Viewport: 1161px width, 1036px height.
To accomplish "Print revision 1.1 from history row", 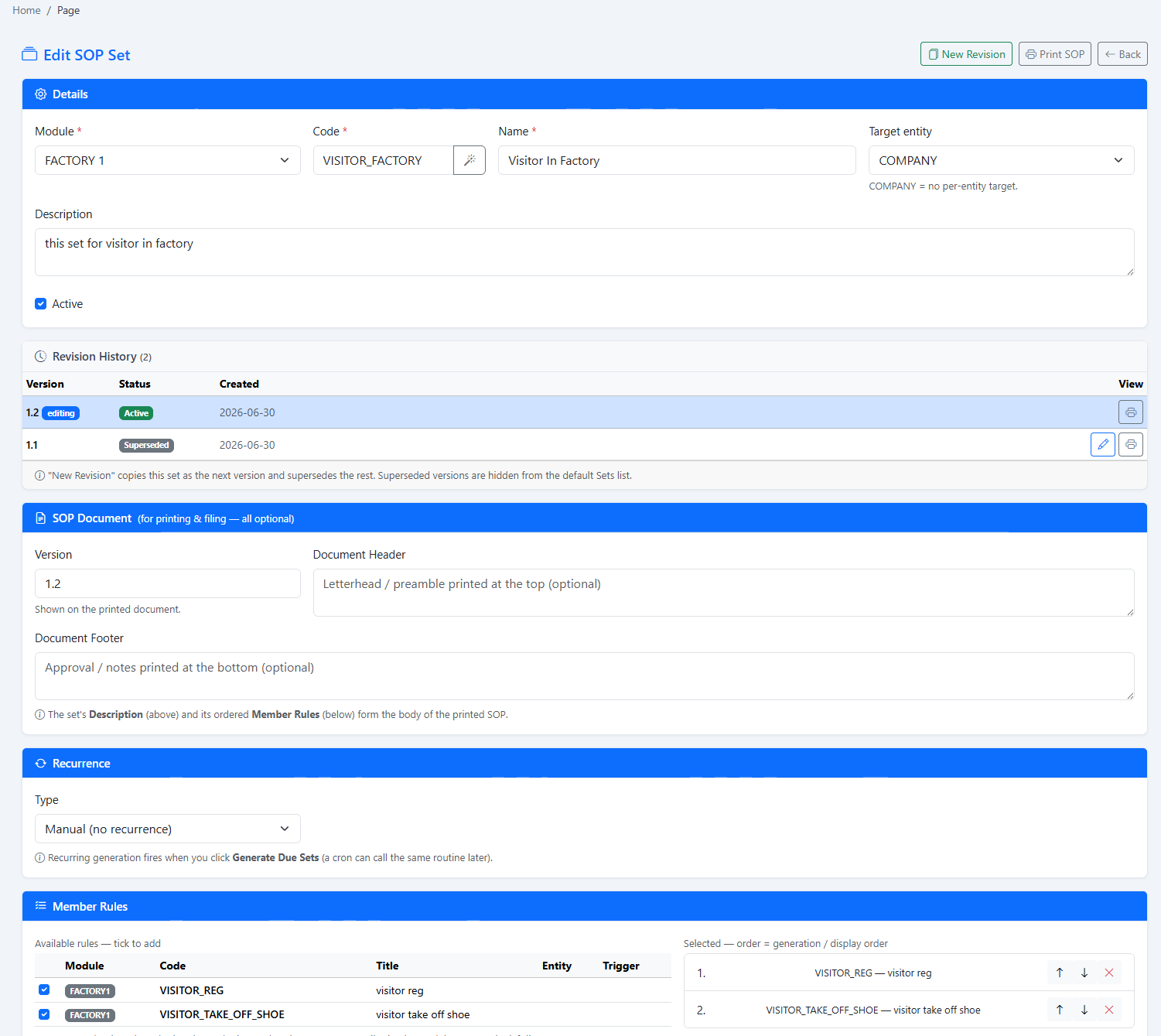I will (1131, 444).
